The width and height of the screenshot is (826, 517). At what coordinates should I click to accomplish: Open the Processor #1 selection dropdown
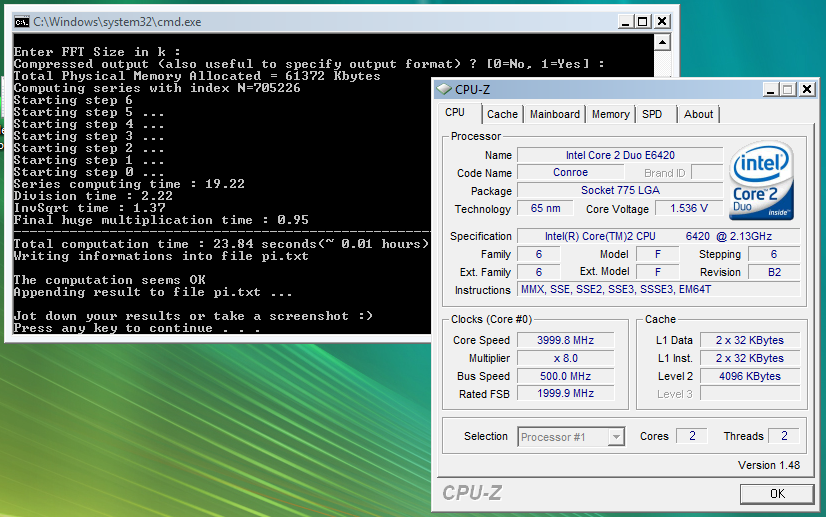point(571,437)
